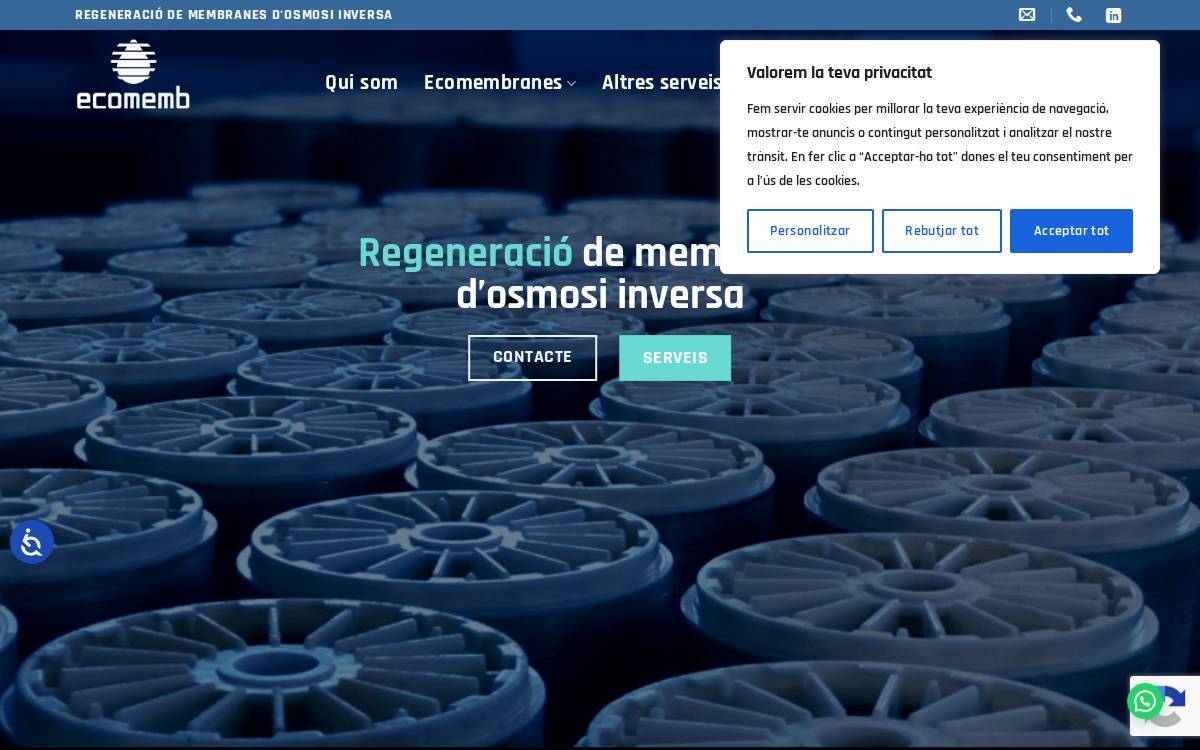Open the accessibility widget button
This screenshot has width=1200, height=750.
point(32,543)
